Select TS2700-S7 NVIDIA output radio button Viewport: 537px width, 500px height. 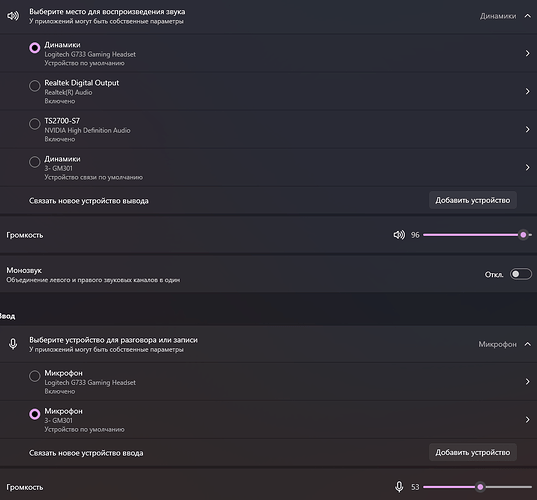[35, 124]
